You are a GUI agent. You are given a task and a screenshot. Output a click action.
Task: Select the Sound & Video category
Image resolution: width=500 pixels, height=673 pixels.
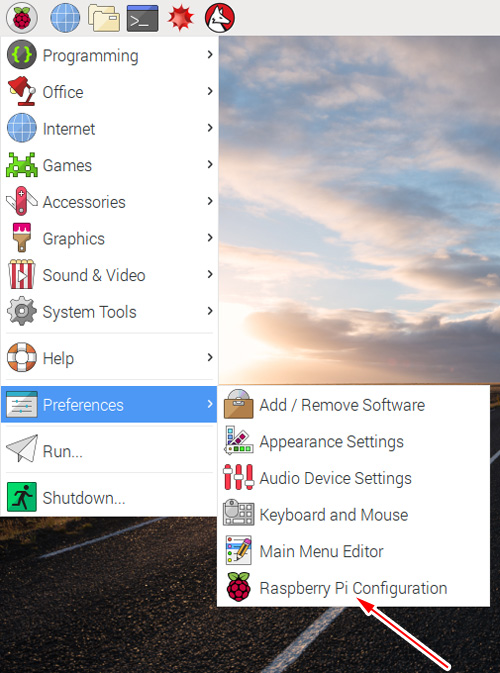click(109, 275)
